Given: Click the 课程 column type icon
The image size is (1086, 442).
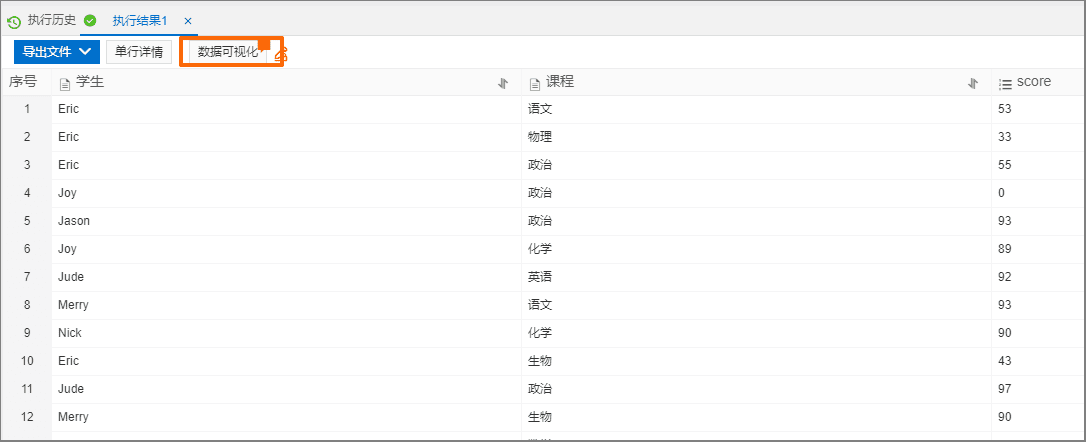Looking at the screenshot, I should pyautogui.click(x=535, y=84).
